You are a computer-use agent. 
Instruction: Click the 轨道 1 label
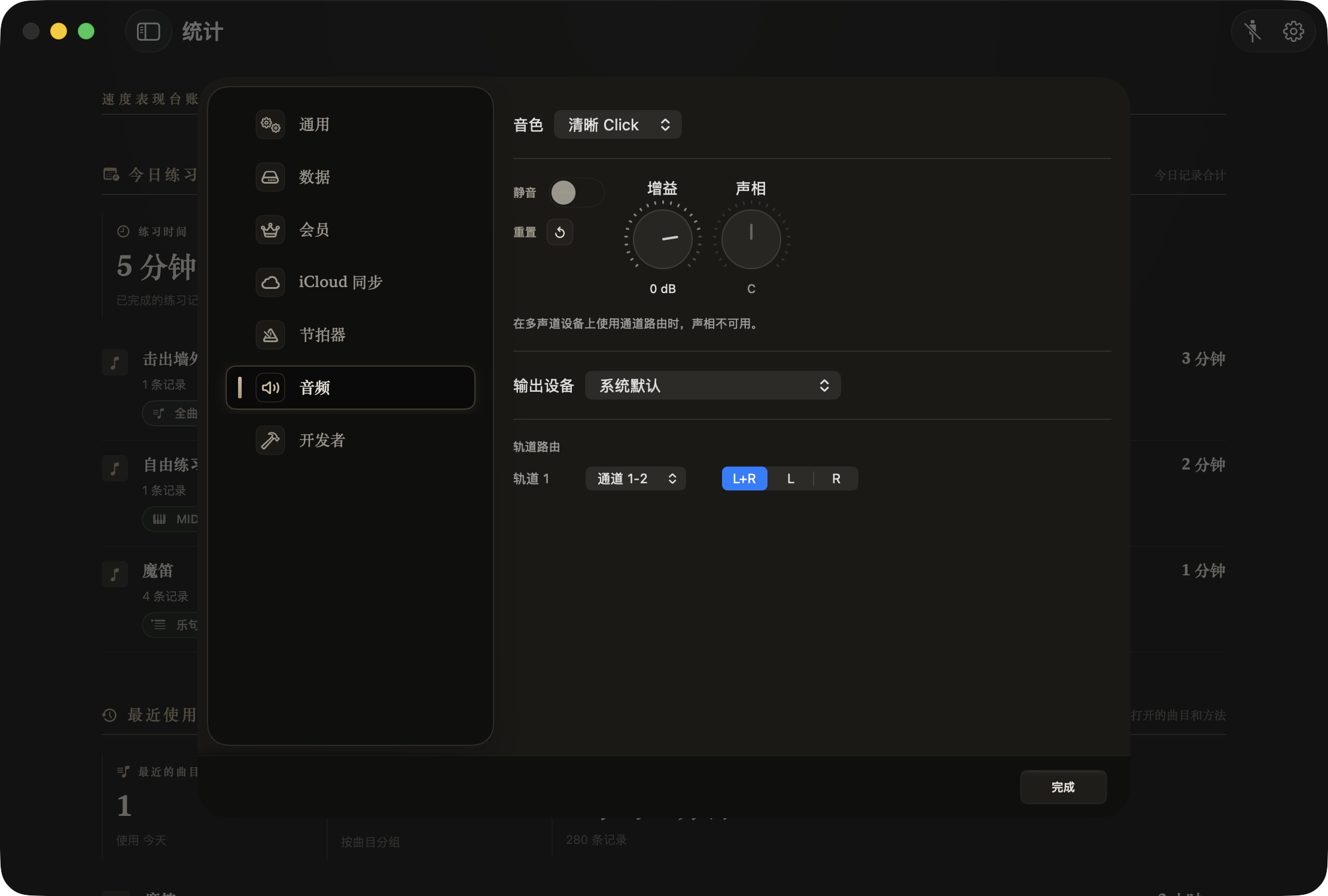531,479
